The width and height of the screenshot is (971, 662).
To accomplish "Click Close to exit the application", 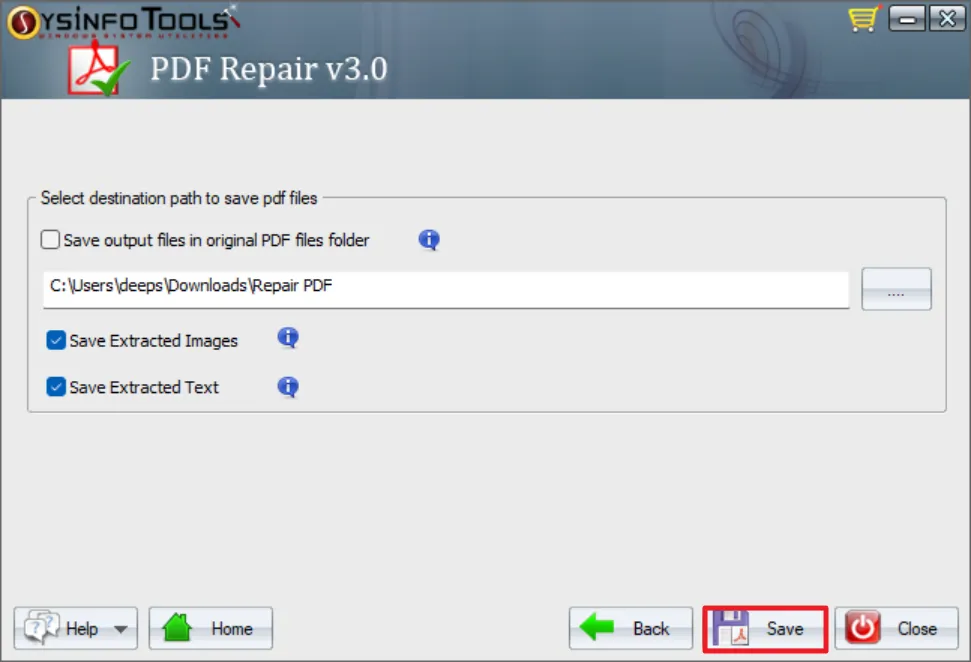I will click(897, 628).
